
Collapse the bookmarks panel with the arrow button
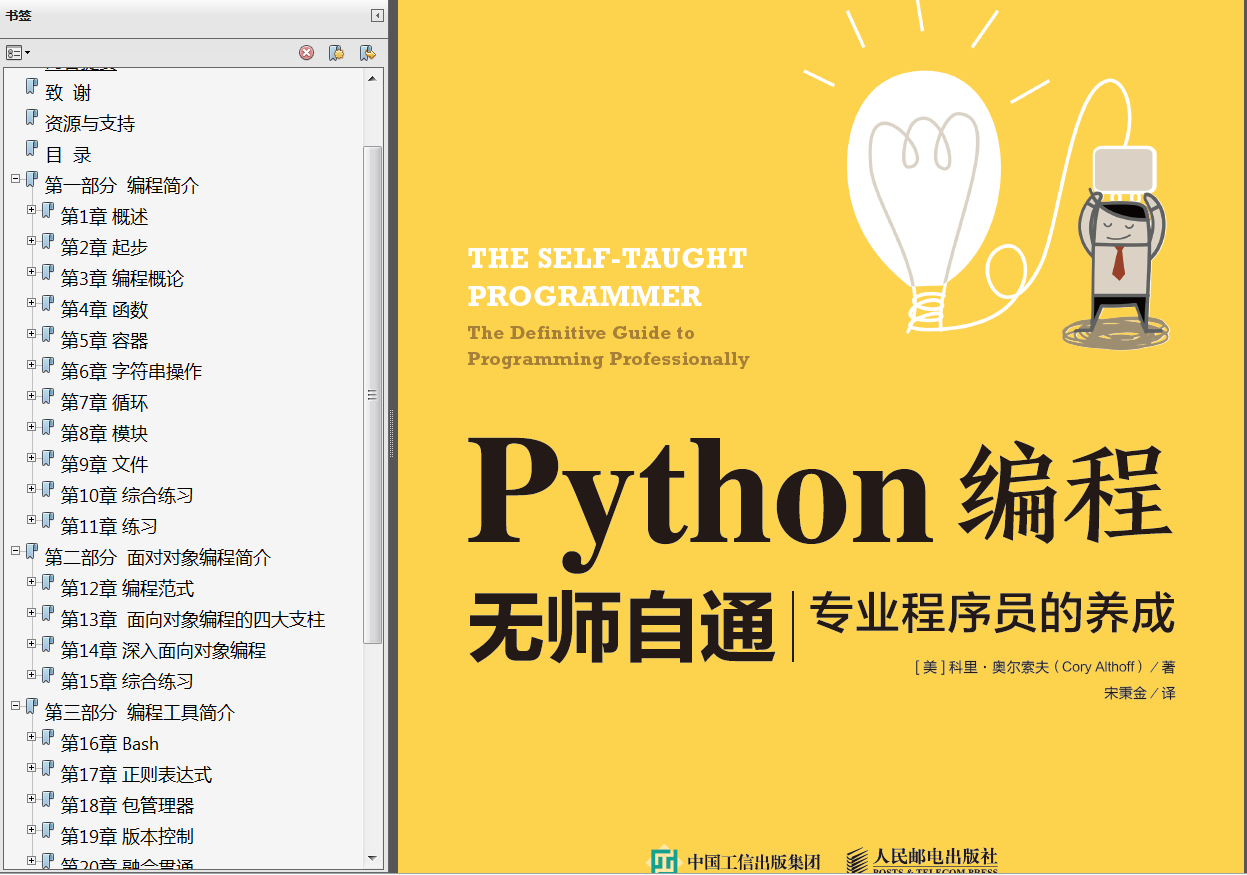coord(376,16)
